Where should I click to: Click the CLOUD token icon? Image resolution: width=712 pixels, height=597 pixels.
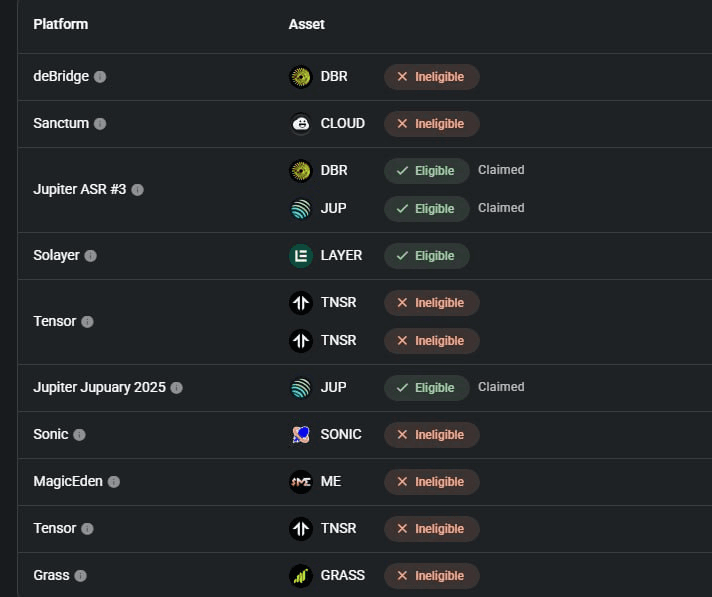coord(301,123)
